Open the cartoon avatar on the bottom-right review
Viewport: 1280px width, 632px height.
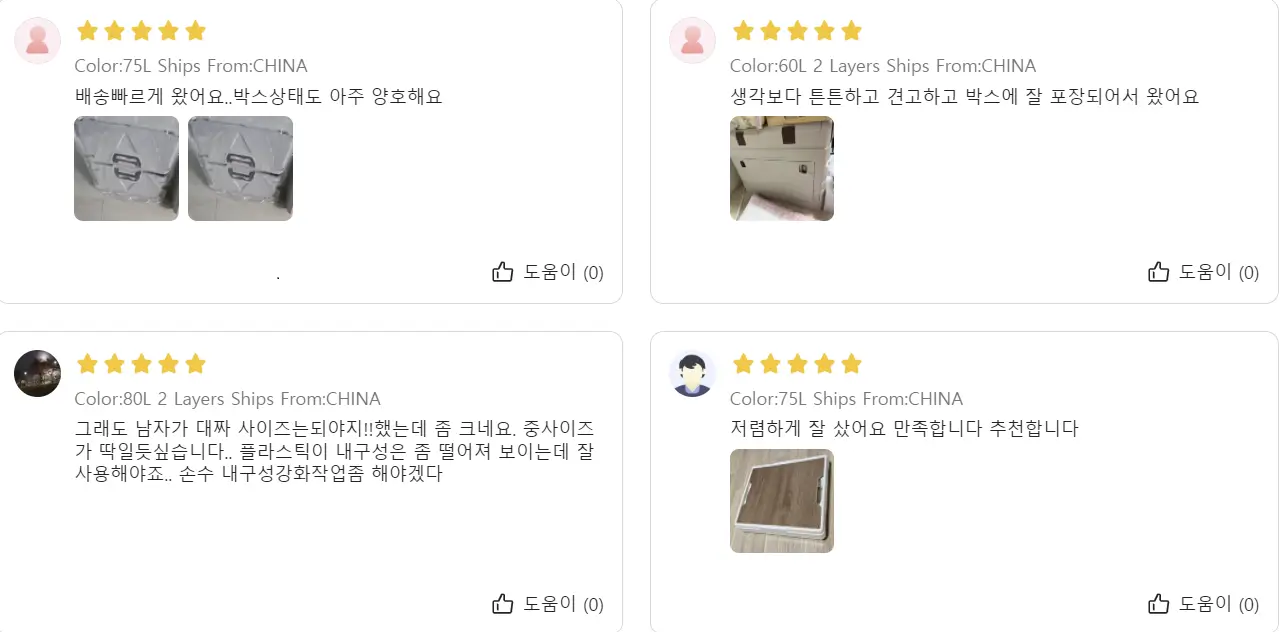pos(693,374)
